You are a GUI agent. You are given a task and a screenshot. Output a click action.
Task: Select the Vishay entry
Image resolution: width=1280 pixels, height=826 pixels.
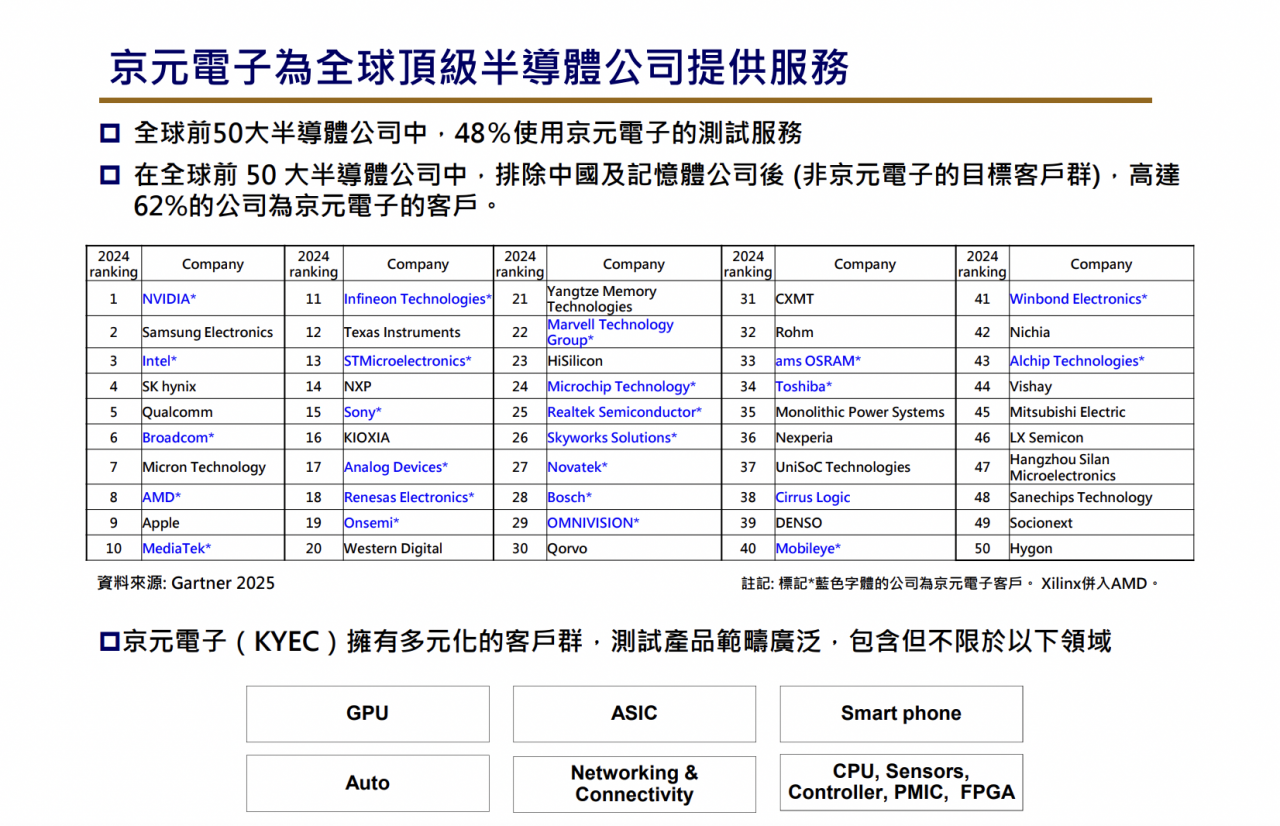click(x=1101, y=387)
